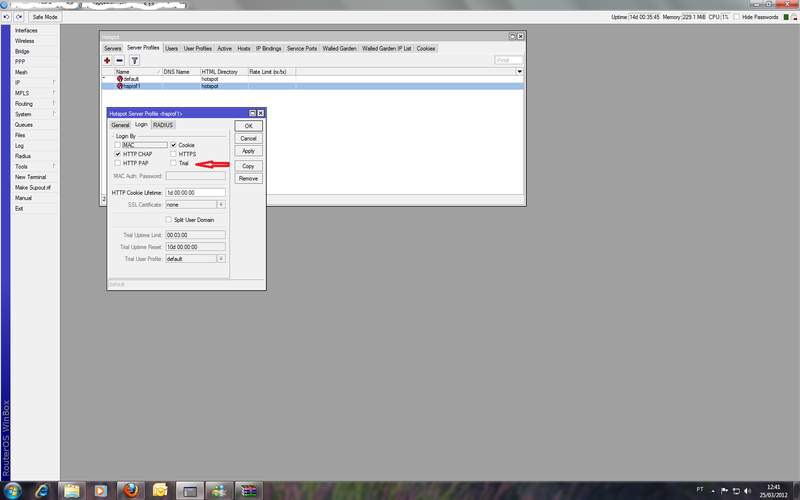Select the hsprof1 profile row
This screenshot has height=500, width=800.
[x=312, y=86]
